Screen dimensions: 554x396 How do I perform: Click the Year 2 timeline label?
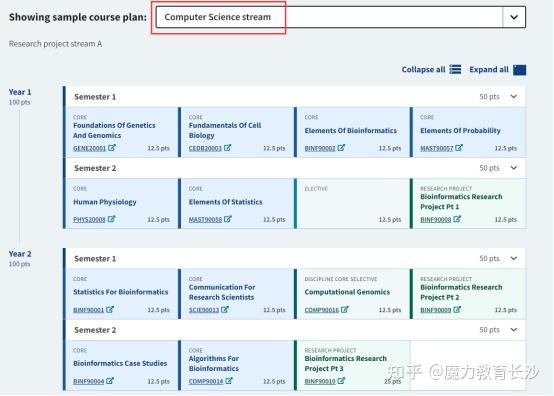(20, 254)
